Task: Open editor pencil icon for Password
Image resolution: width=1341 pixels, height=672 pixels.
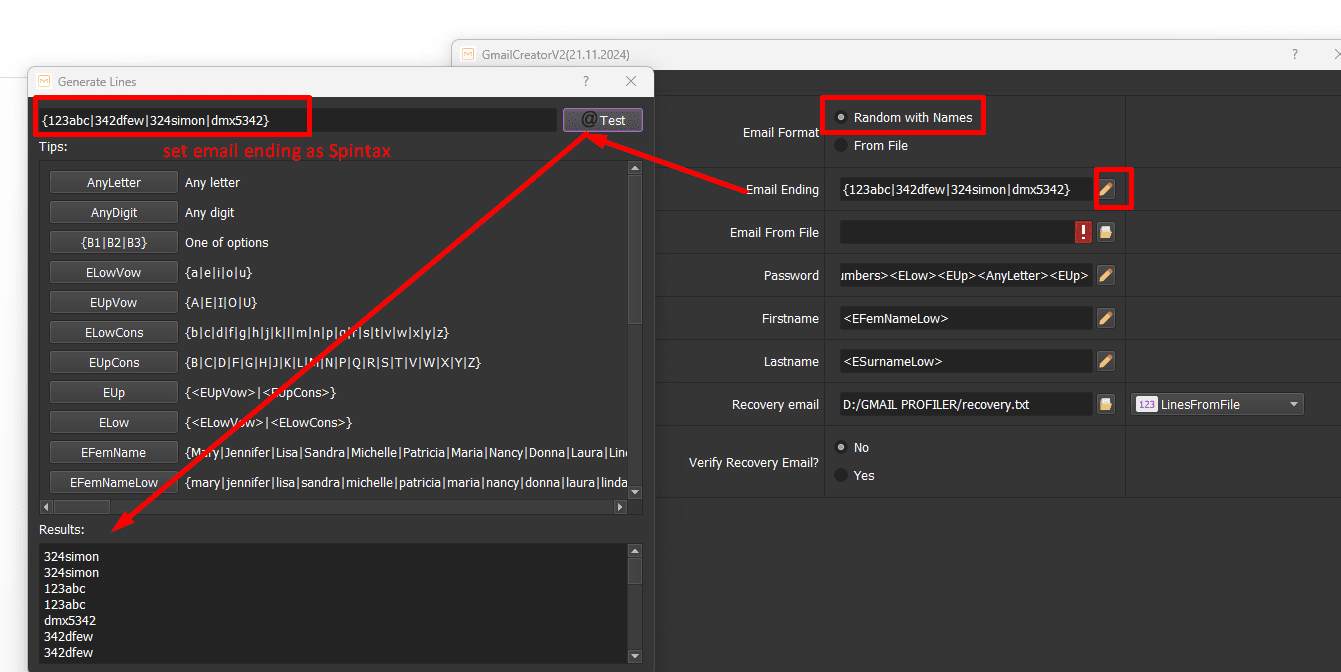Action: point(1106,275)
